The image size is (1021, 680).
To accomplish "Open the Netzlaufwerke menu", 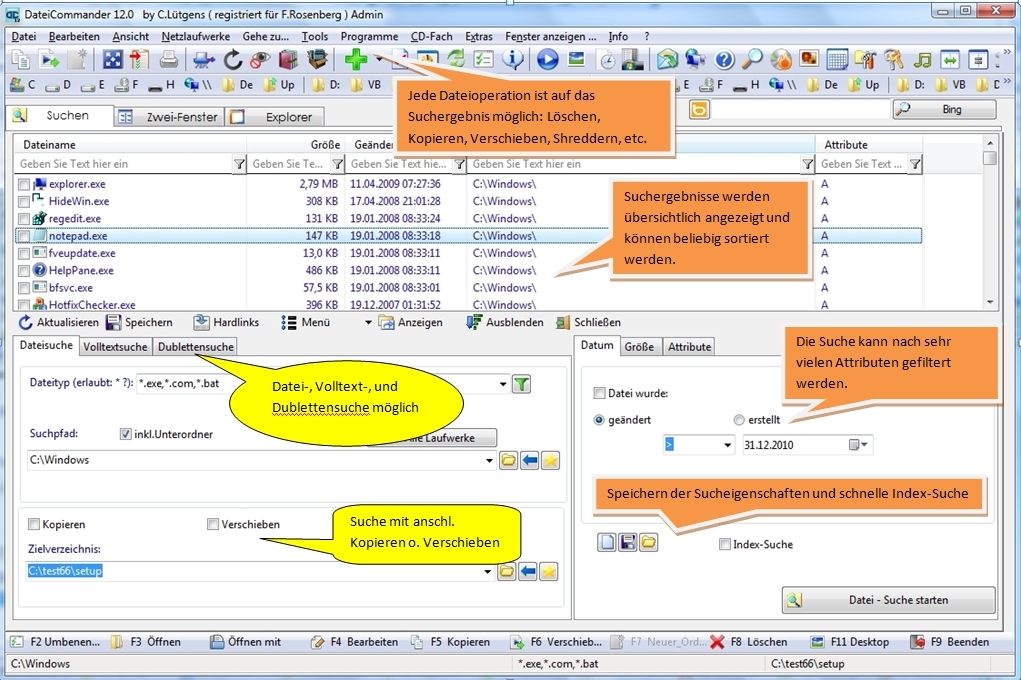I will [195, 36].
